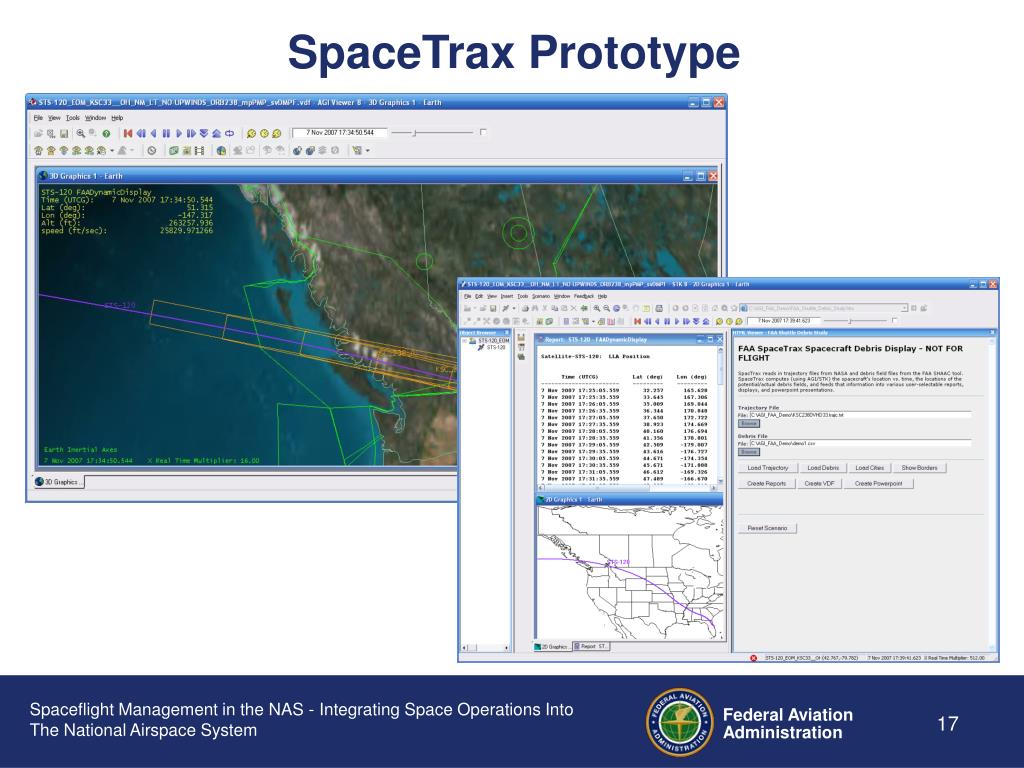Open Help menu in AGI Viewer window

[x=117, y=118]
